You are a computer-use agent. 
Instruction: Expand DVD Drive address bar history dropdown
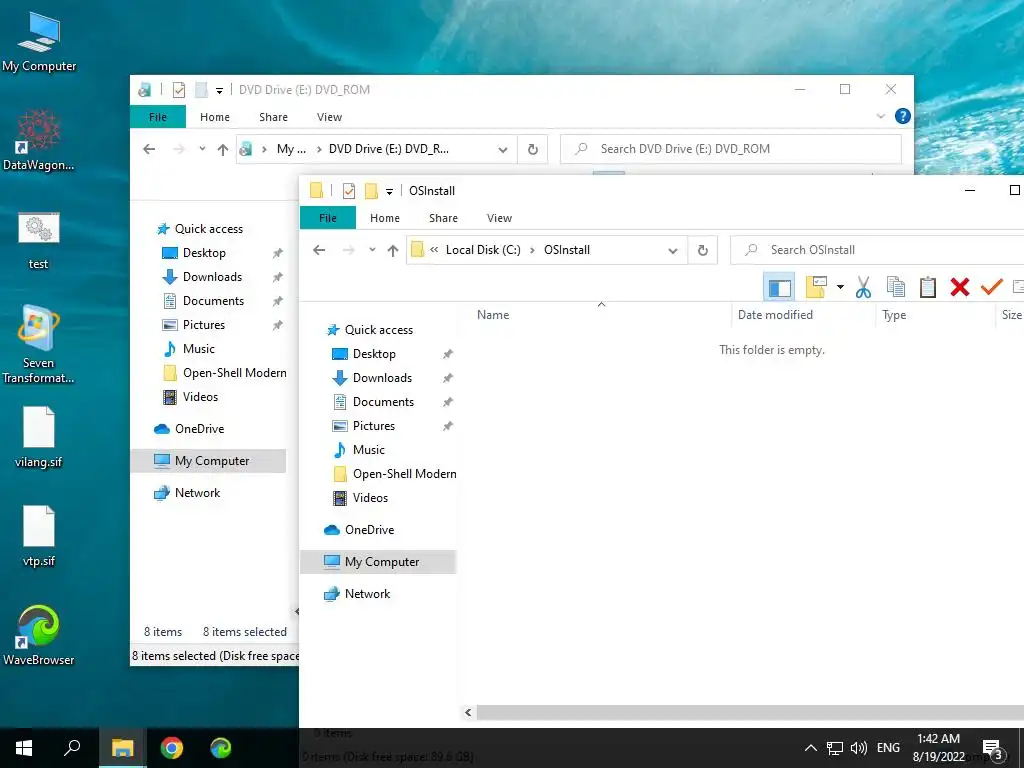pos(503,149)
